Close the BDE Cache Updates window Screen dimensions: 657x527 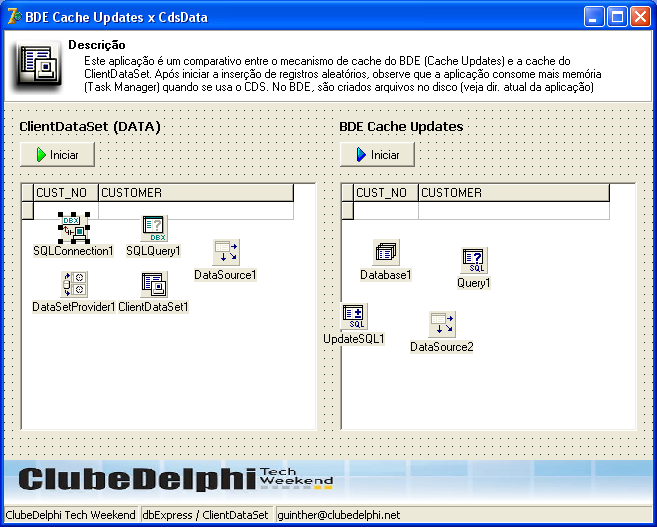tap(641, 17)
